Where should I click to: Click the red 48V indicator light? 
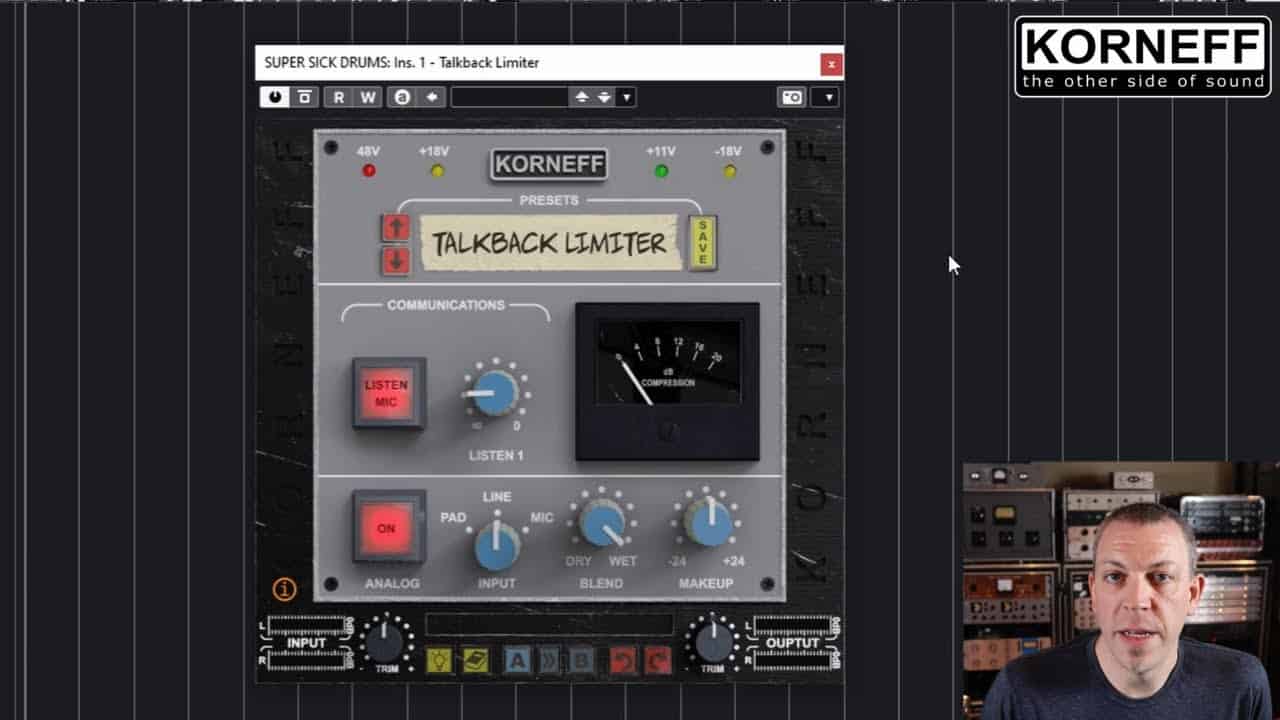[x=369, y=171]
